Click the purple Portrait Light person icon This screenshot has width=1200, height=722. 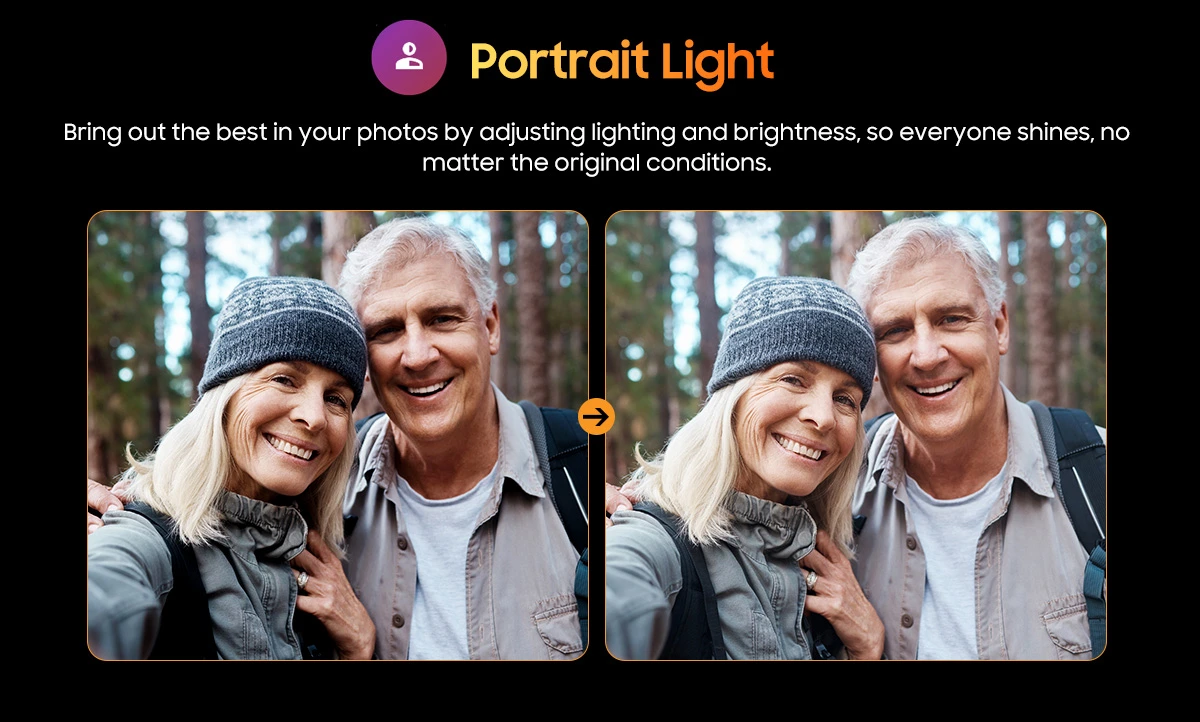click(409, 57)
